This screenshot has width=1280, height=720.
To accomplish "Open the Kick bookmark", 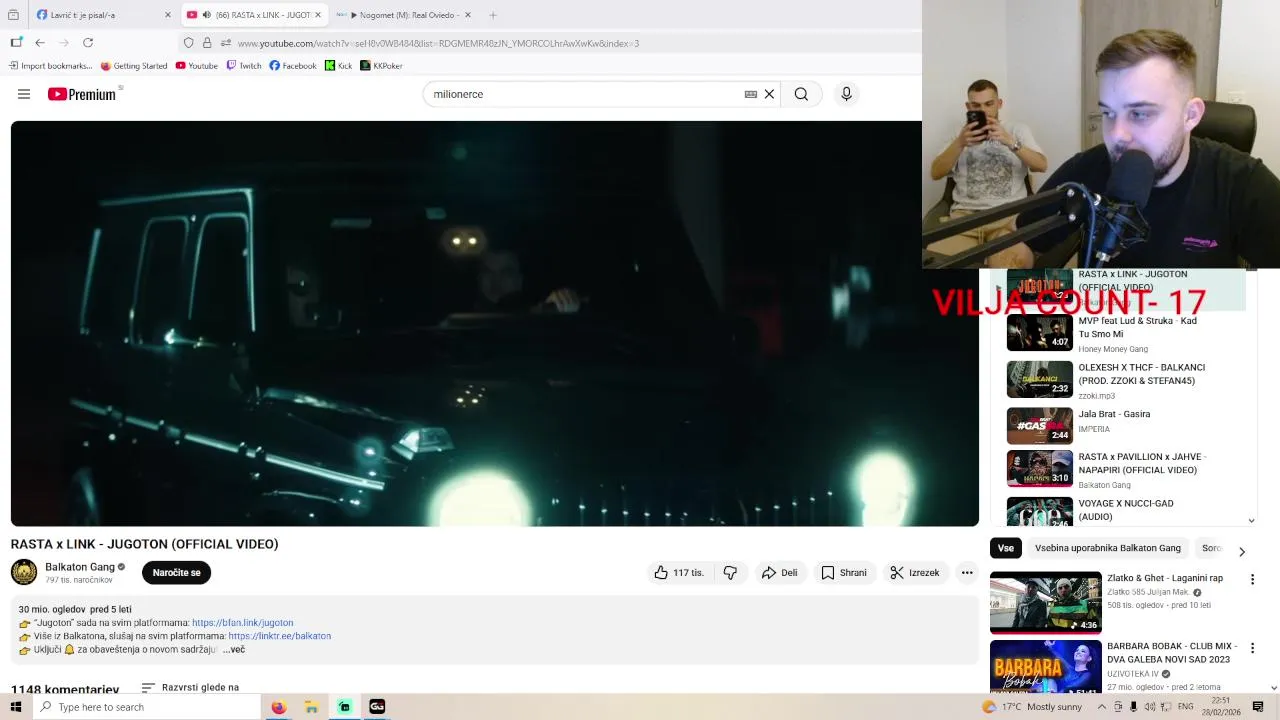I will tap(338, 66).
